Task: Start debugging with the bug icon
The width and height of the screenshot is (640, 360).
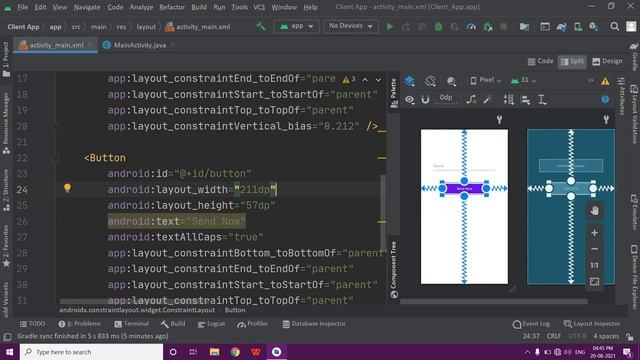Action: tap(438, 27)
